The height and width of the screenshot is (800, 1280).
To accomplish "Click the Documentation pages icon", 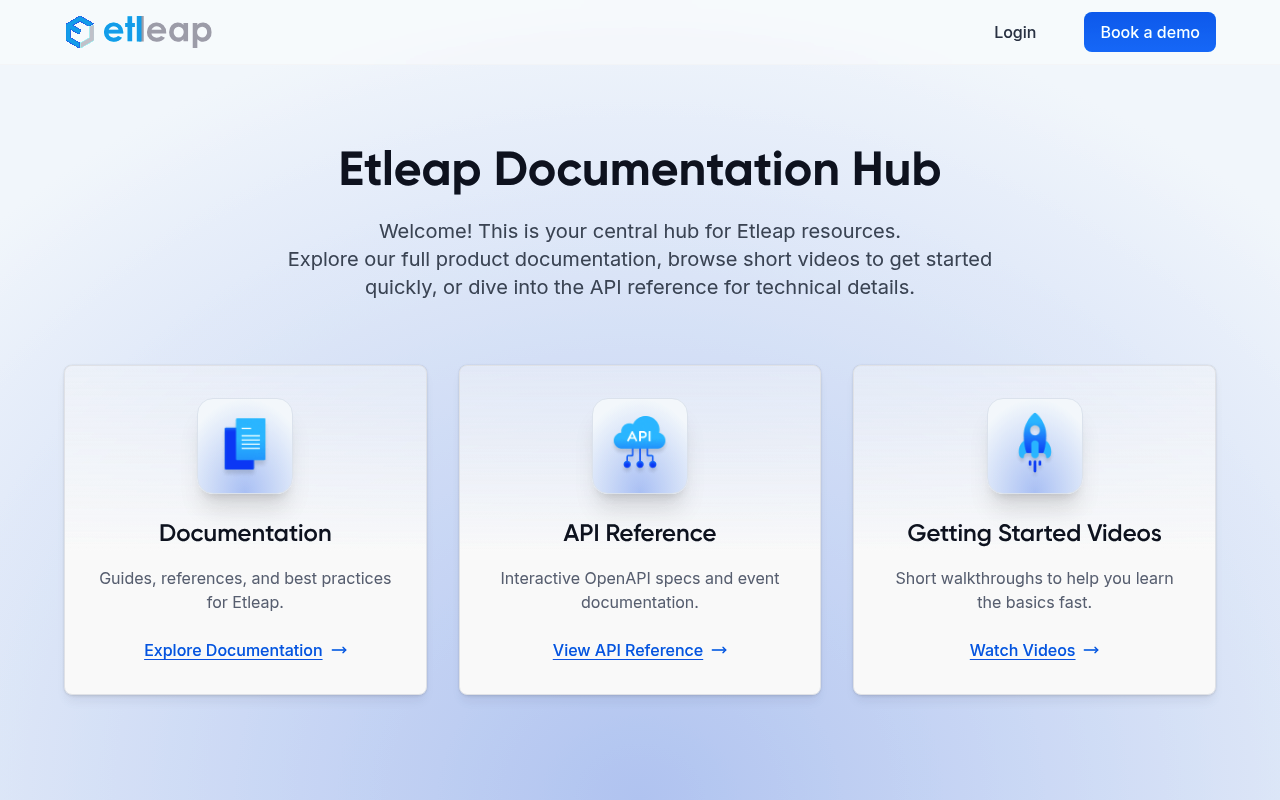I will [245, 446].
